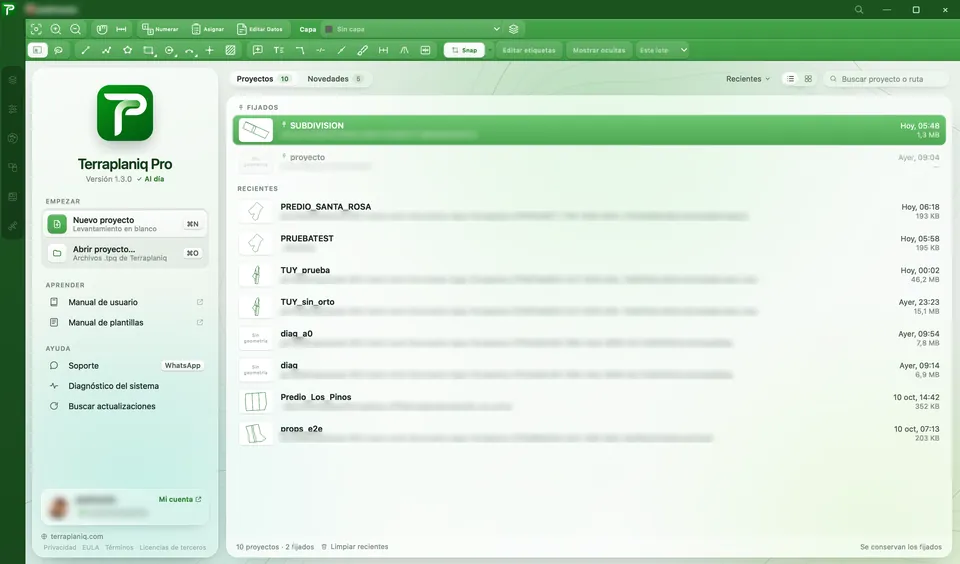Open Diagnóstico del sistema
Screen dimensions: 960x564
coord(126,386)
